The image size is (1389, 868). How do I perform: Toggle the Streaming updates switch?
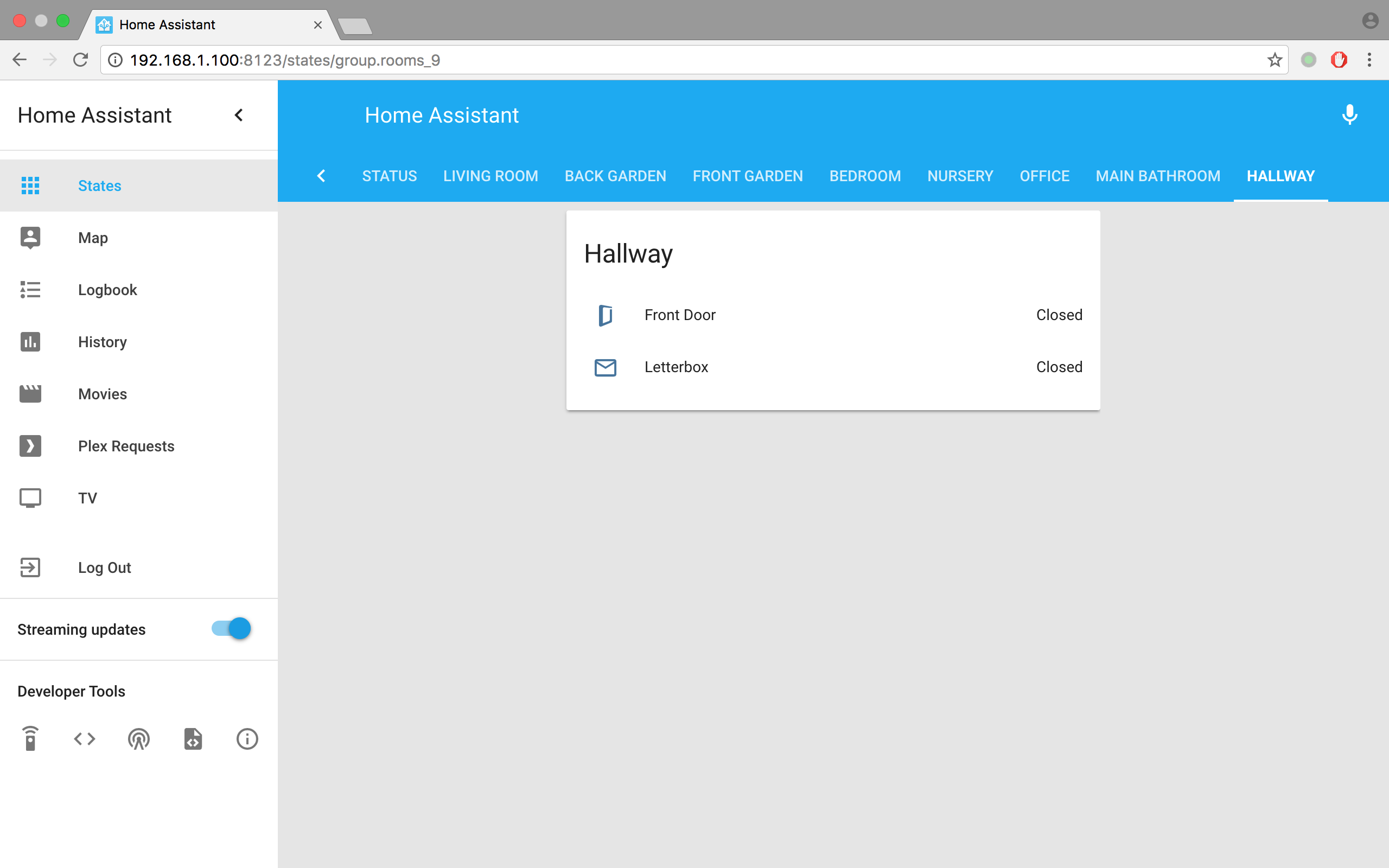231,629
